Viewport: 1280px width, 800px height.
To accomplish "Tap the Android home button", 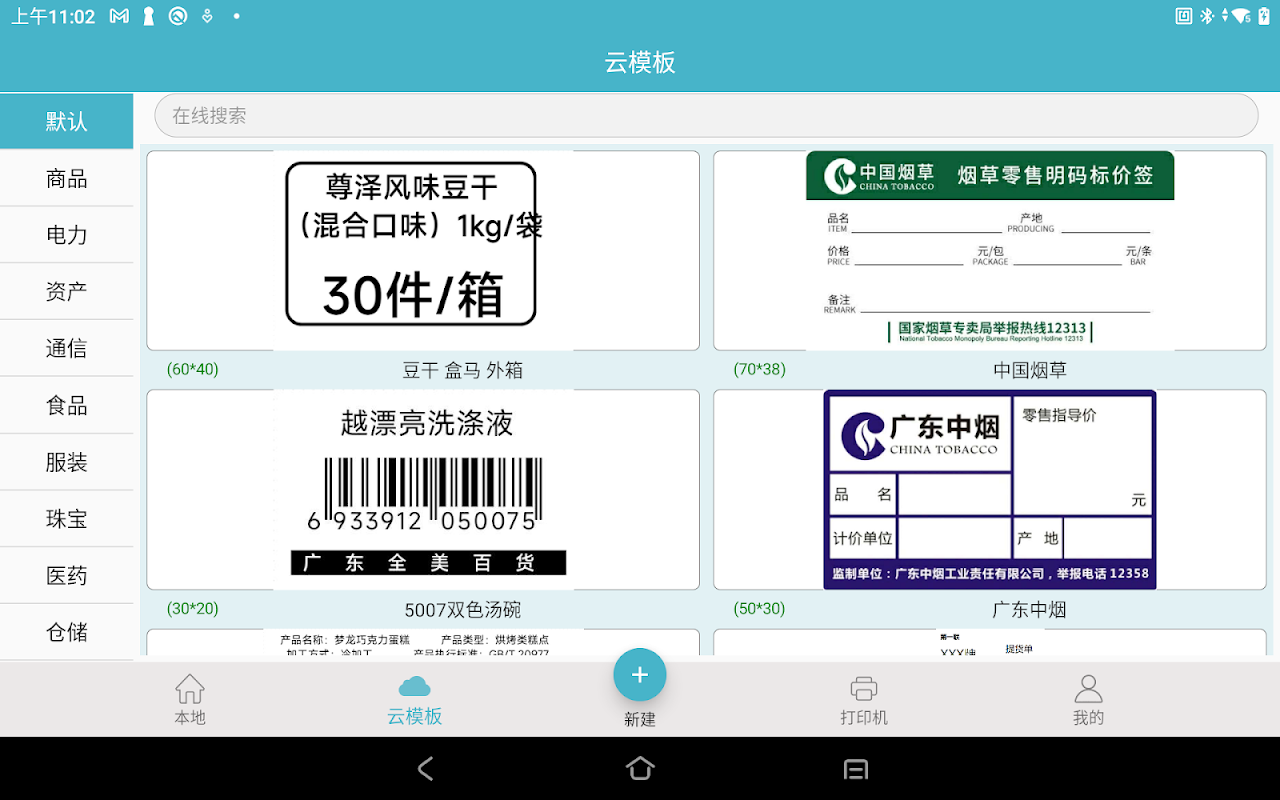I will pos(640,768).
